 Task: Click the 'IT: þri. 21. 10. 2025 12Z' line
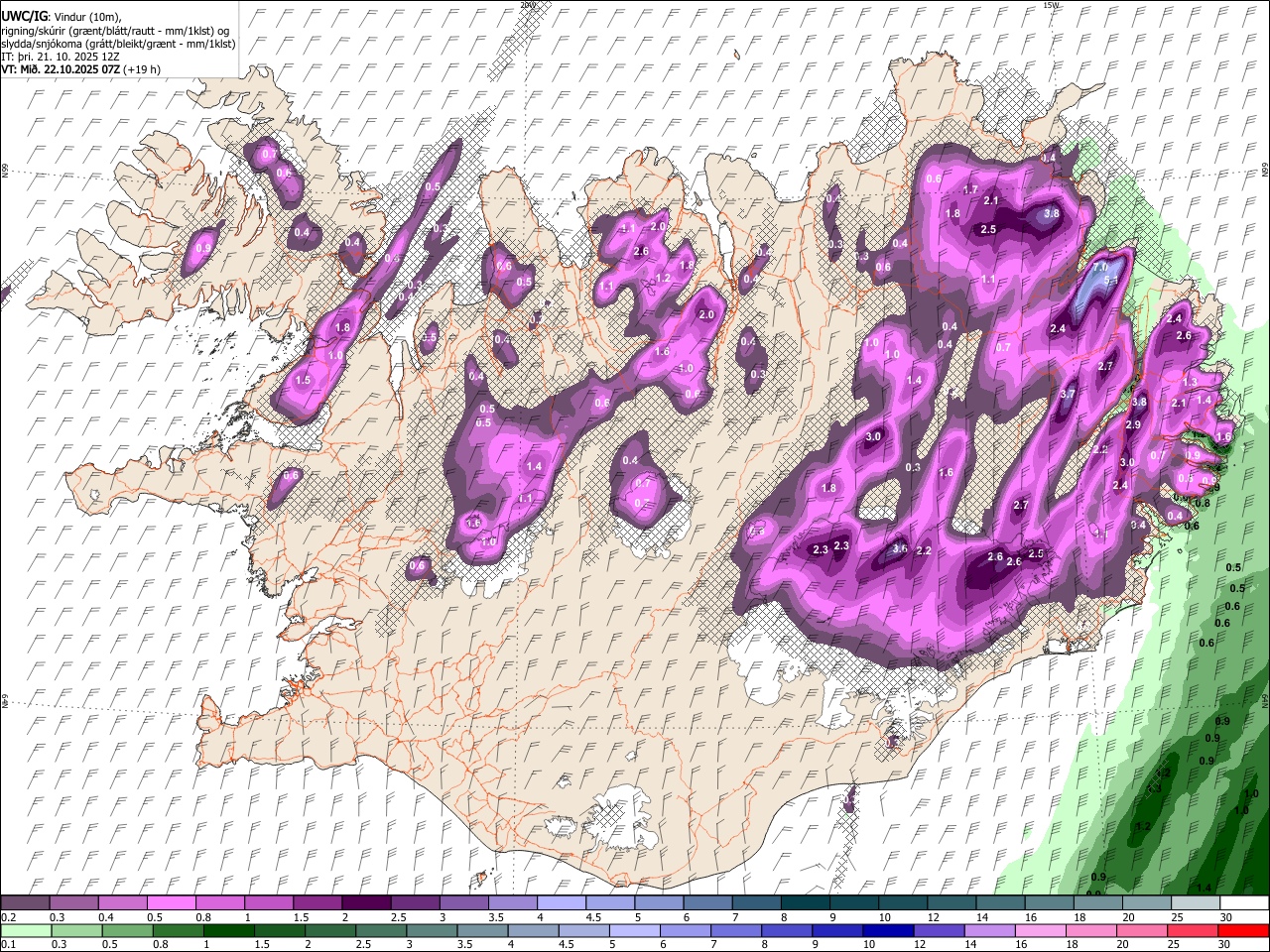(x=59, y=57)
